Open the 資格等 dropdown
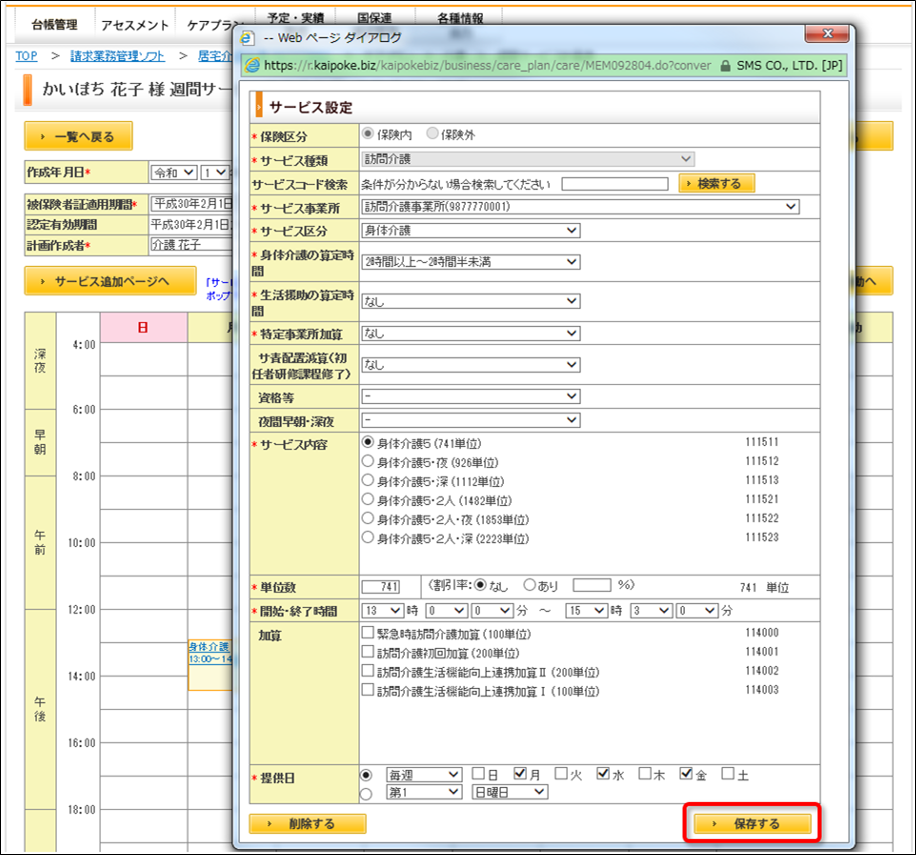This screenshot has height=855, width=916. 471,396
